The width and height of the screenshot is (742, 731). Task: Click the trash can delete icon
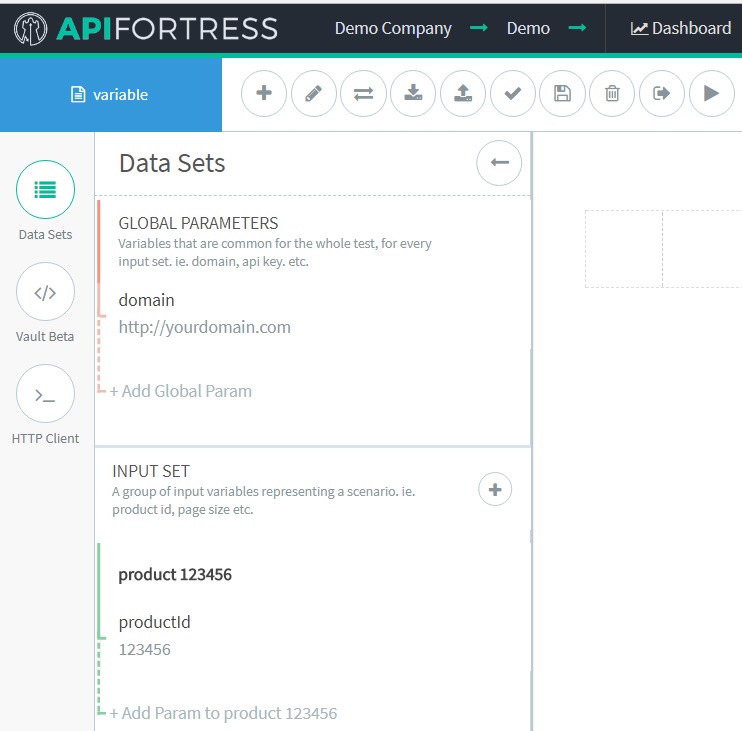pyautogui.click(x=612, y=94)
